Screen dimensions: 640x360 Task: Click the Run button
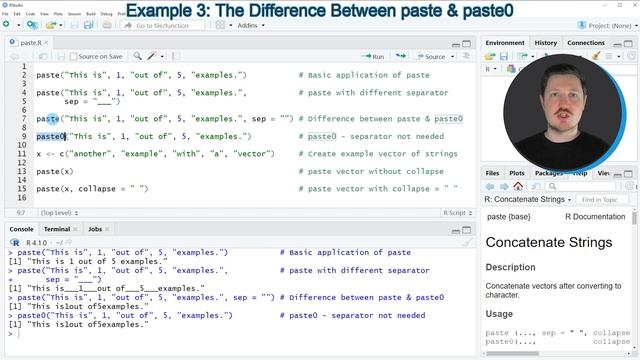(x=373, y=56)
